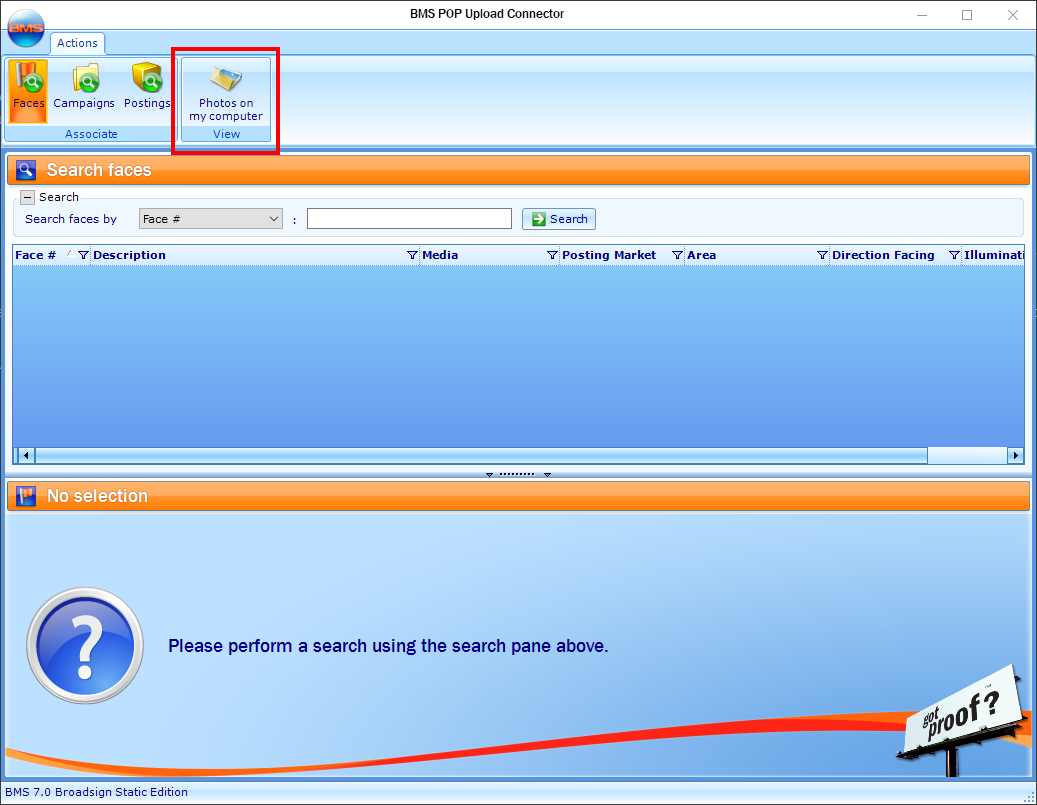Click the splitter collapse arrow on right
This screenshot has height=805, width=1037.
(x=548, y=474)
